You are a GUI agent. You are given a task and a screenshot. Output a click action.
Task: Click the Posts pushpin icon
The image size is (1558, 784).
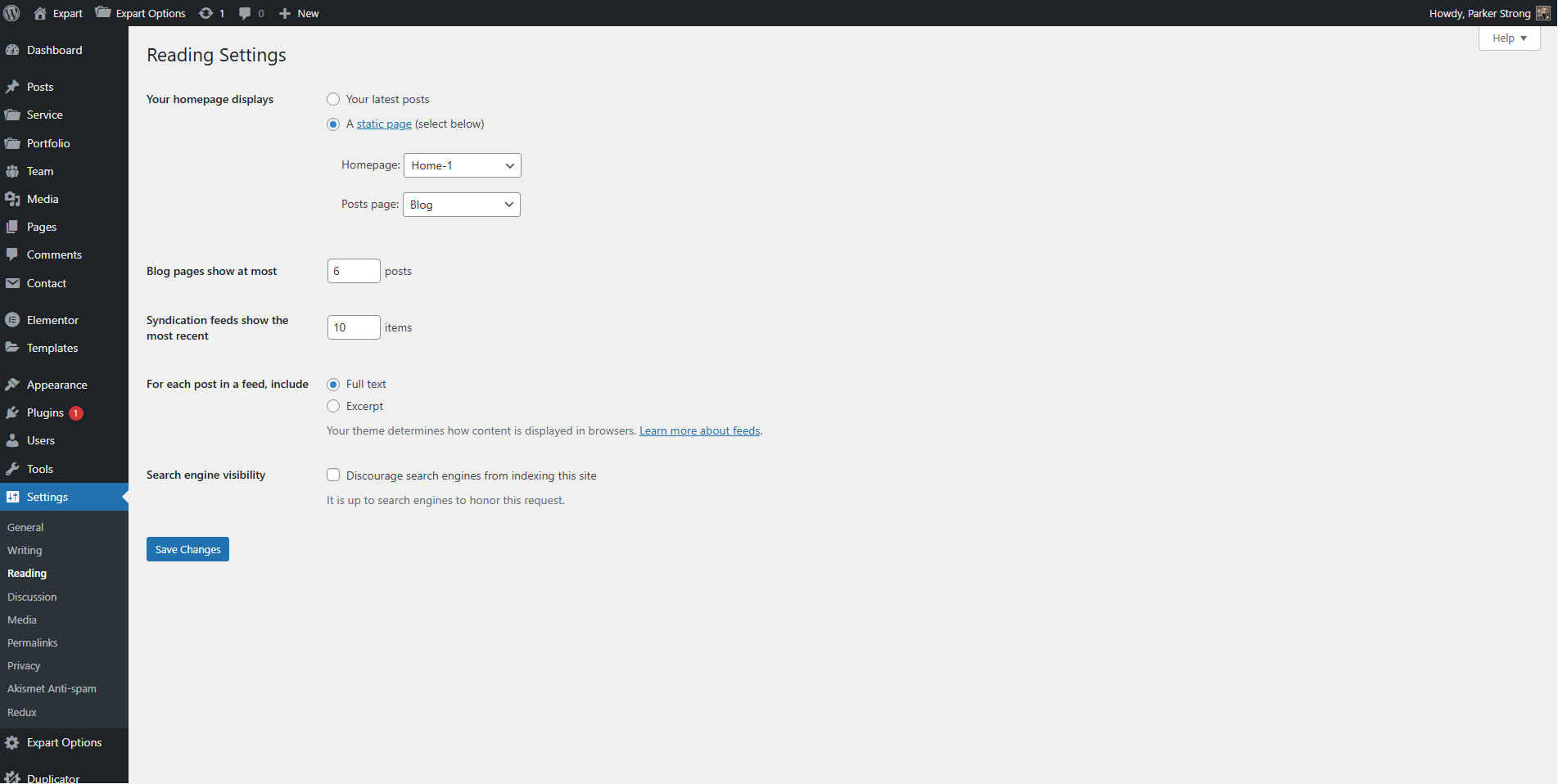pos(12,87)
